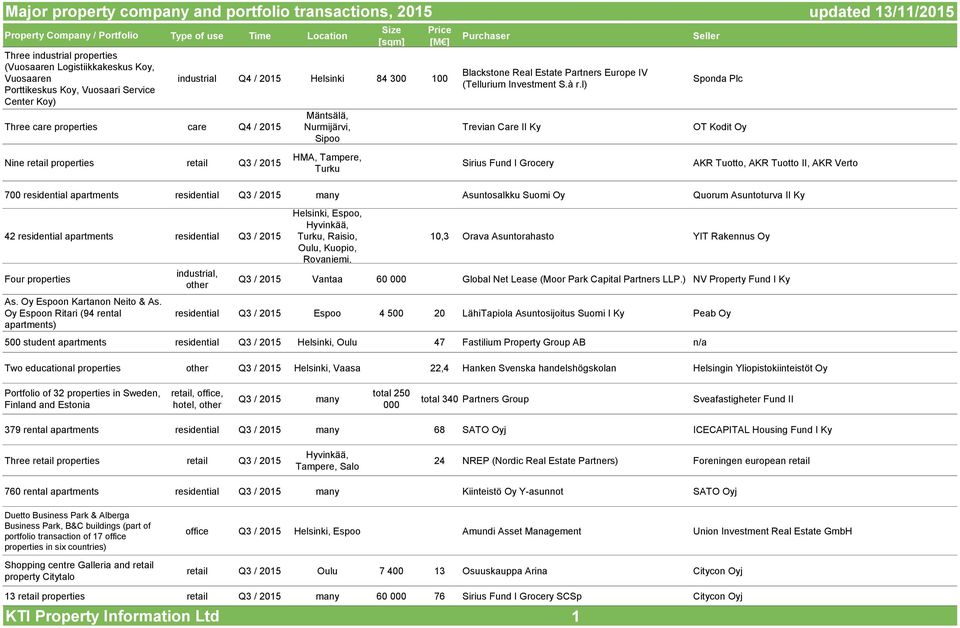
Task: Select the '10,3' price value
Action: 440,236
